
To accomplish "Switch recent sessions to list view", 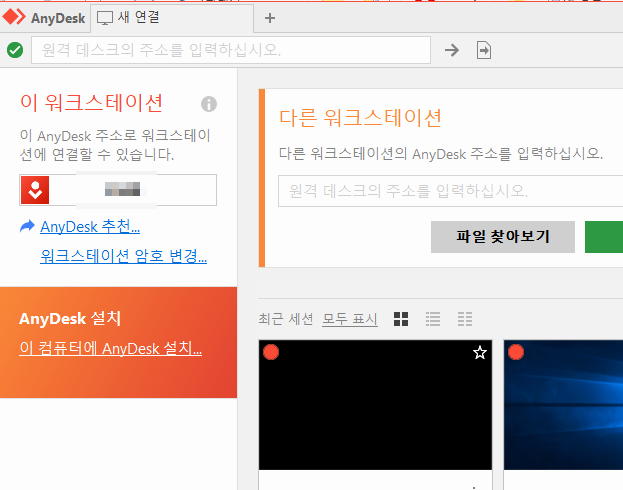I will (x=433, y=319).
